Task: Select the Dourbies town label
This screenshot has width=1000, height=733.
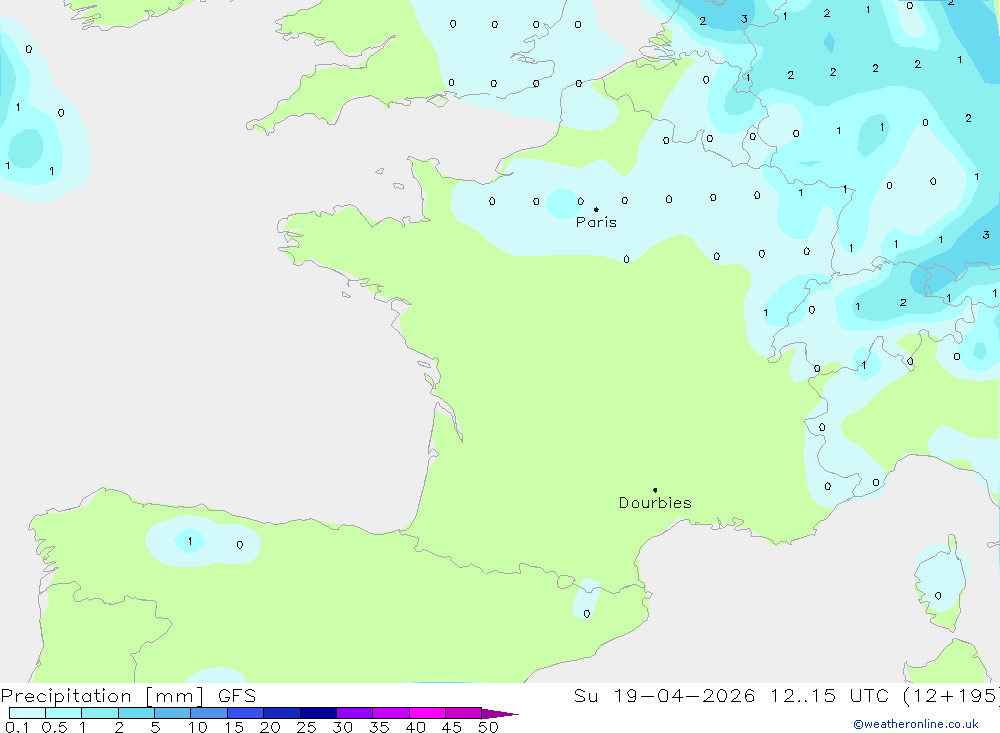Action: click(x=655, y=503)
